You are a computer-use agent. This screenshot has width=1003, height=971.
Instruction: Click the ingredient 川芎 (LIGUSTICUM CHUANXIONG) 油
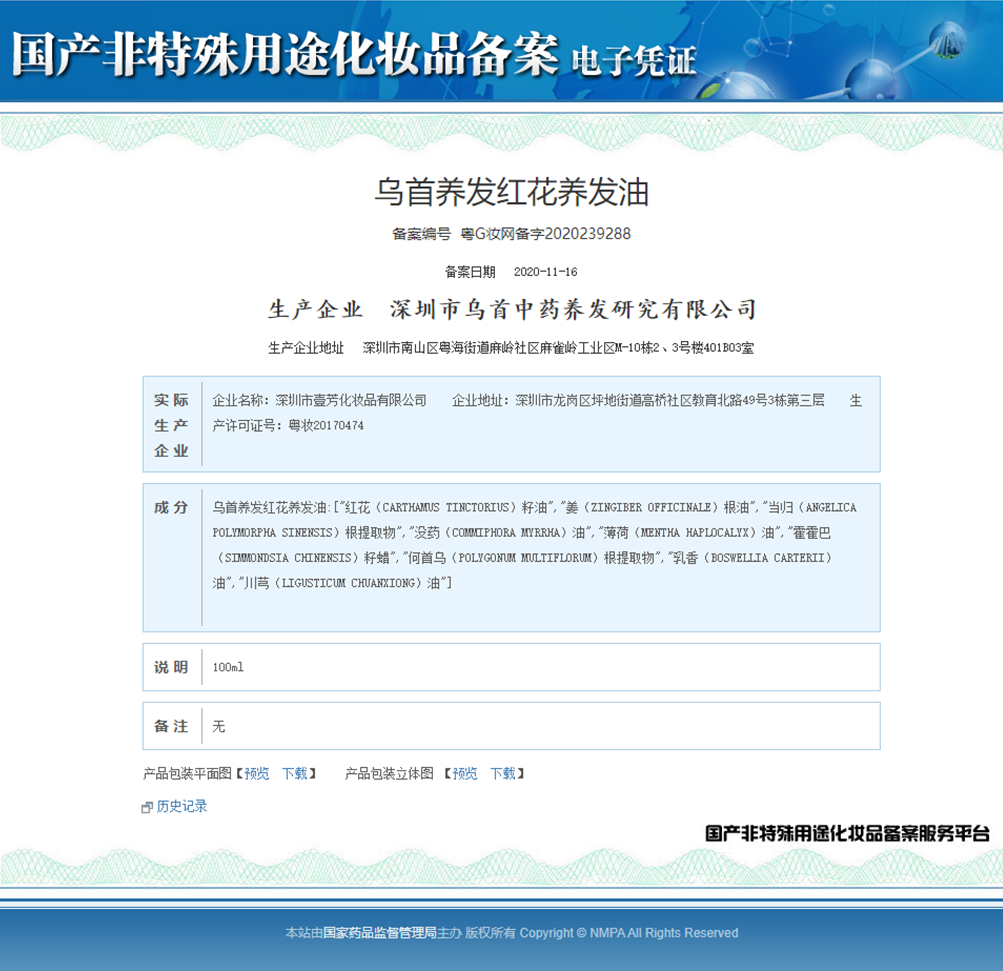(x=340, y=583)
